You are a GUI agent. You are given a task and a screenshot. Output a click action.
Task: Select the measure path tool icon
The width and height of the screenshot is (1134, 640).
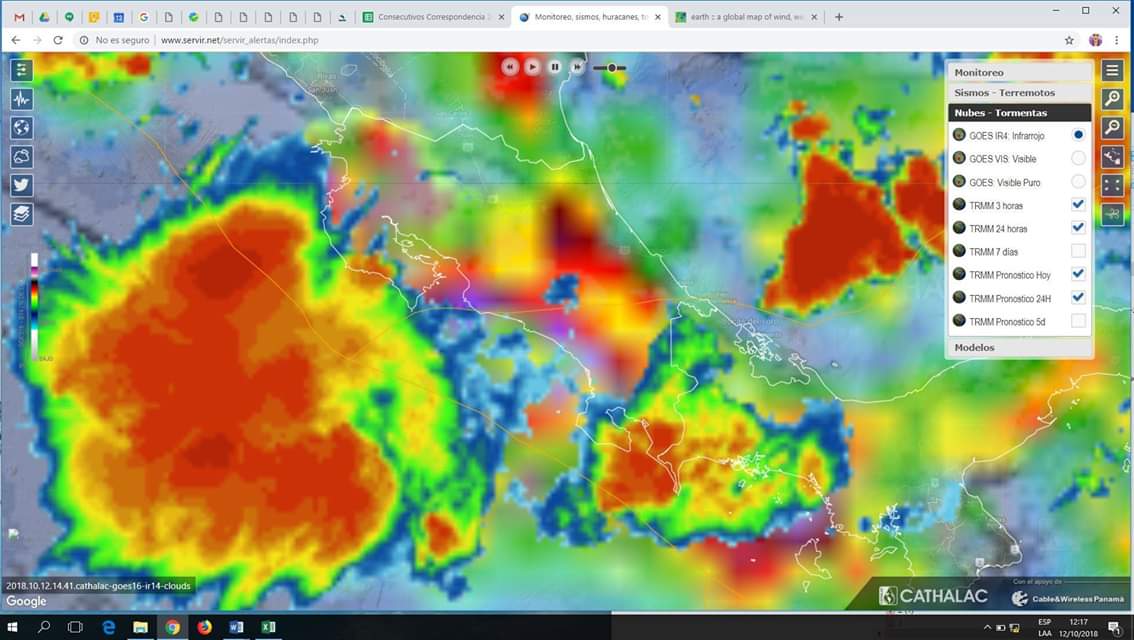(x=1112, y=156)
